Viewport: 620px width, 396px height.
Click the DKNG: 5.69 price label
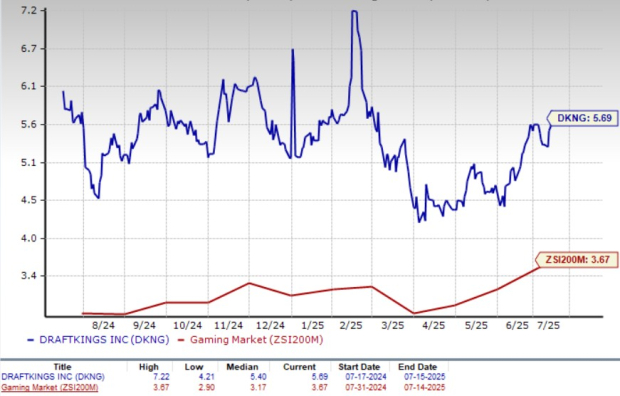point(583,118)
